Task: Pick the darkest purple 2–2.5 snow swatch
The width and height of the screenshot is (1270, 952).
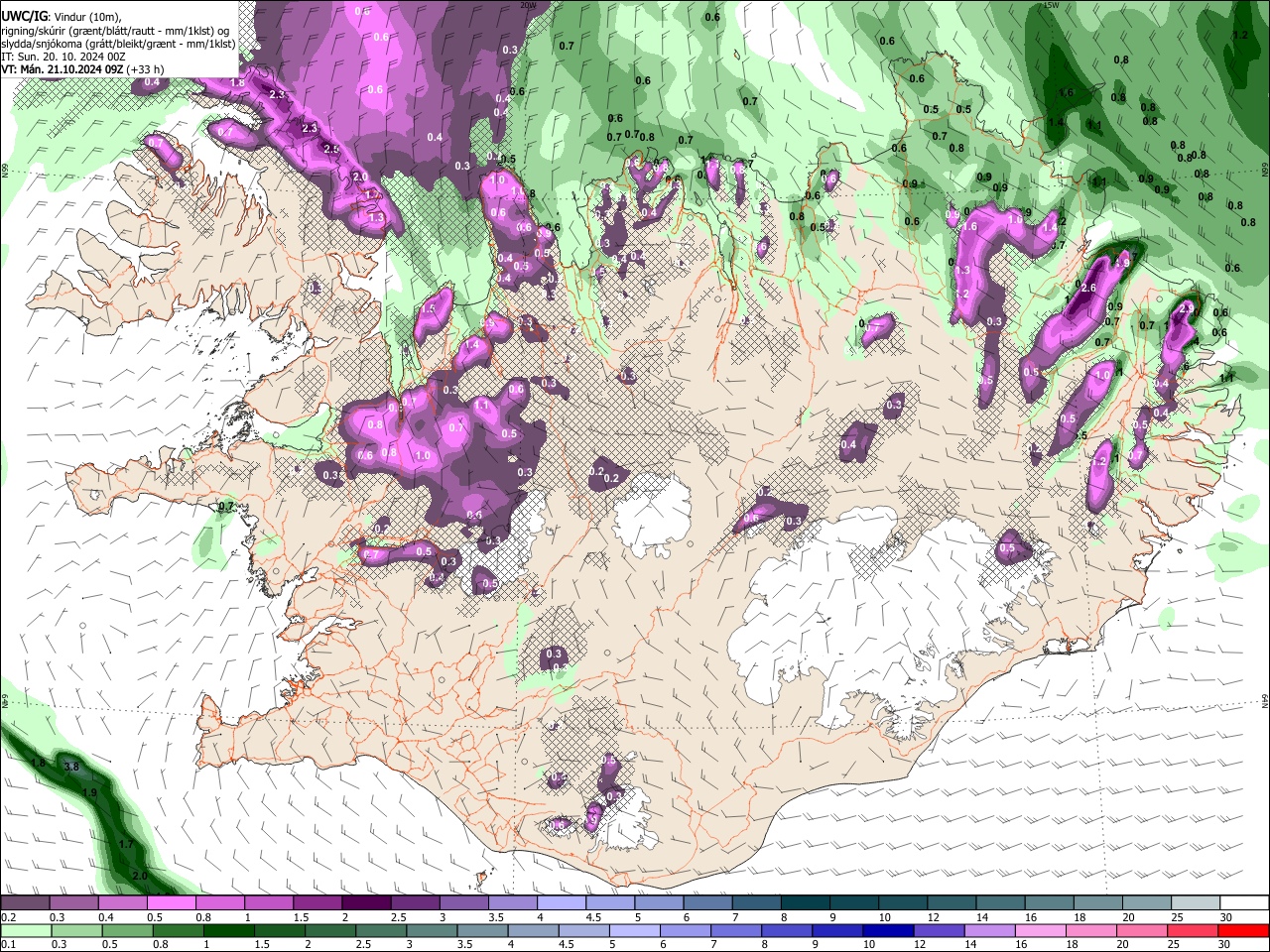Action: 367,903
